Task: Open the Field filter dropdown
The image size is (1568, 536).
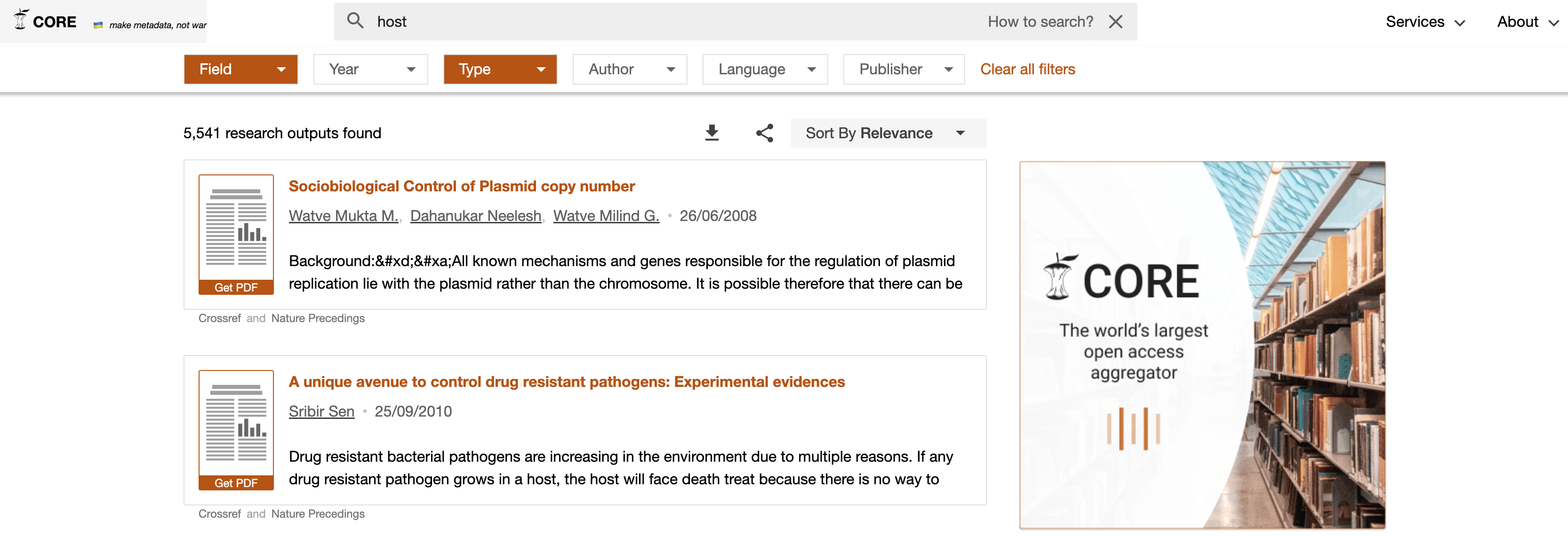Action: pyautogui.click(x=240, y=70)
